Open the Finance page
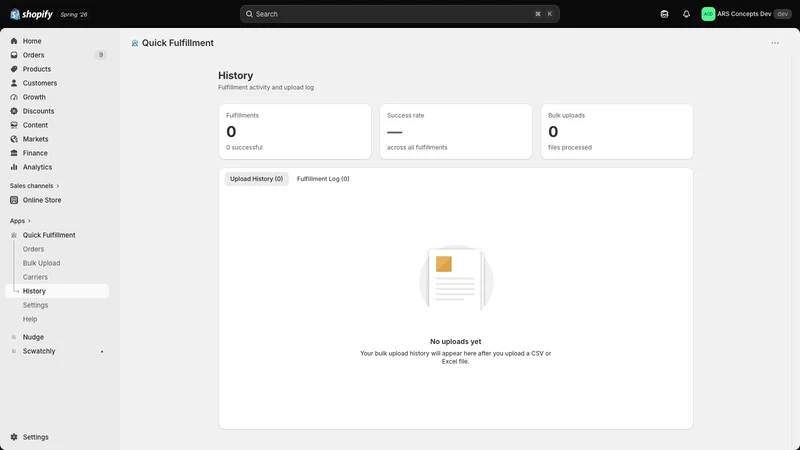This screenshot has height=450, width=800. point(35,153)
